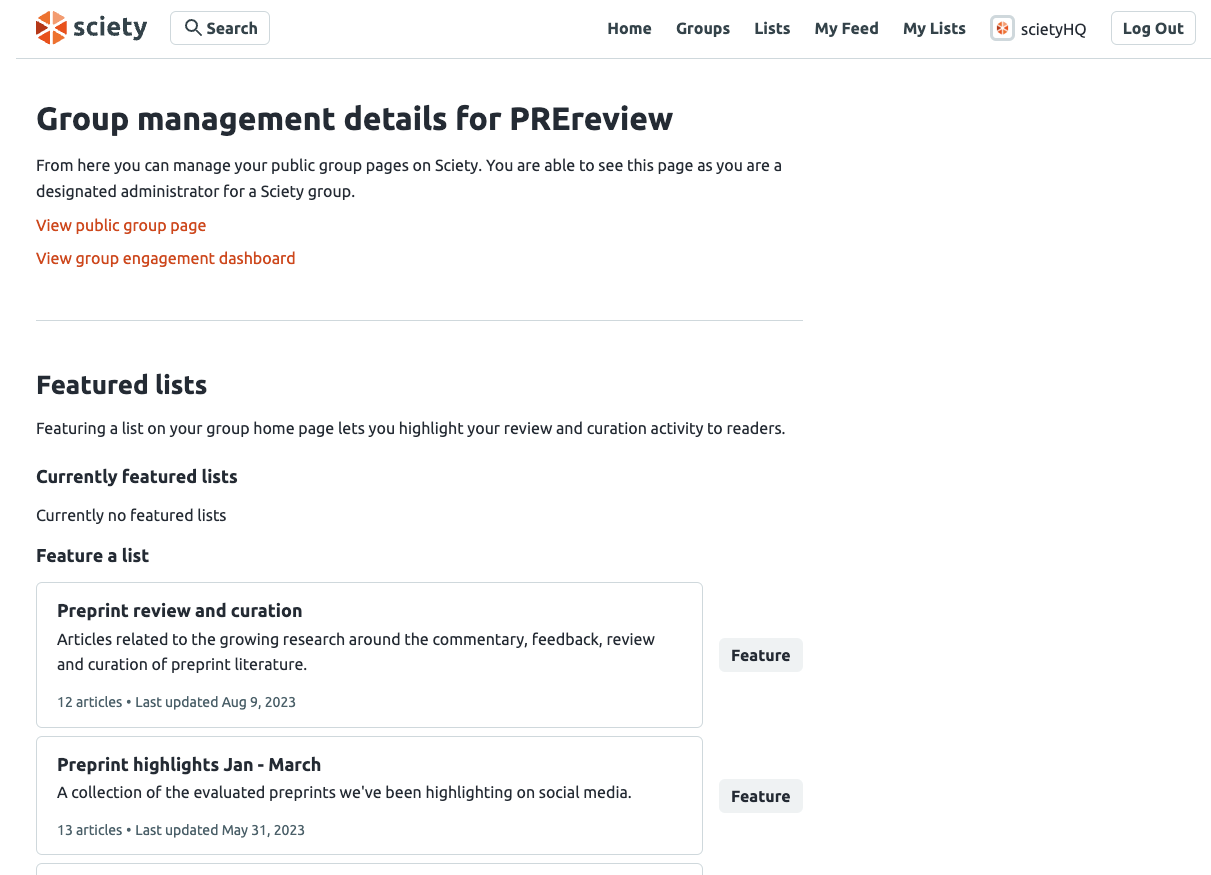
Task: Open the Preprint review and curation title
Action: pos(180,610)
